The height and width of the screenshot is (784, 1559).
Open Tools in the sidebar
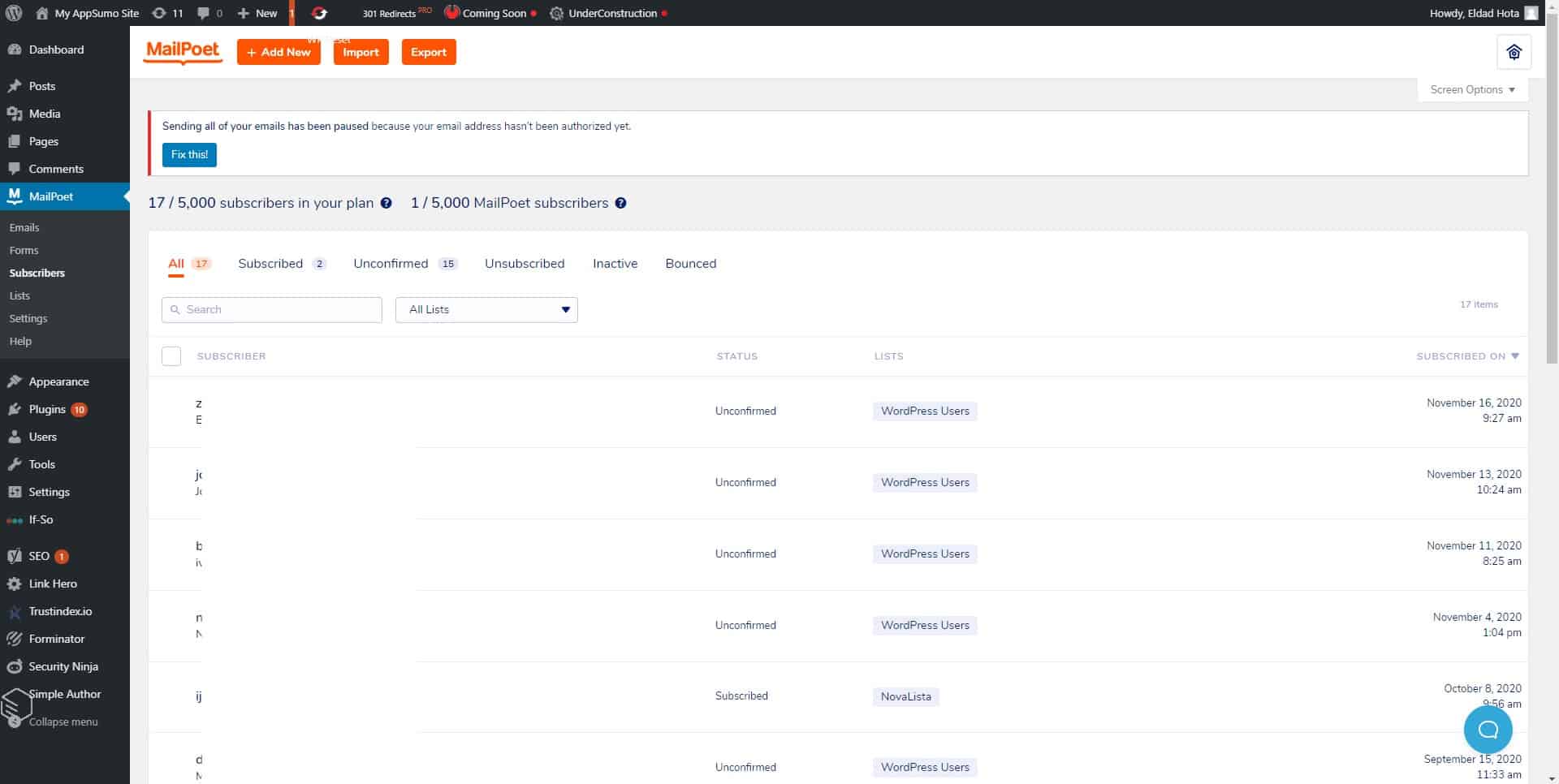coord(65,464)
